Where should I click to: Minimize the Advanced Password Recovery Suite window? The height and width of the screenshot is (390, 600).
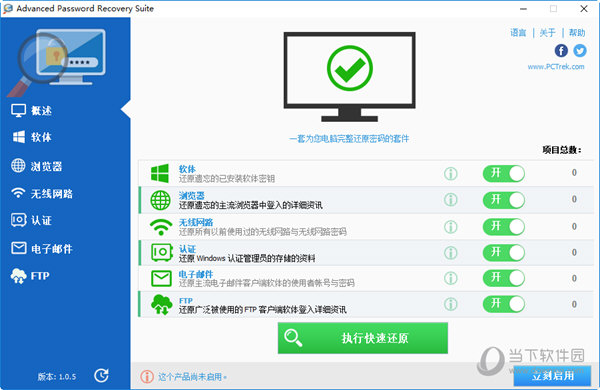[523, 8]
